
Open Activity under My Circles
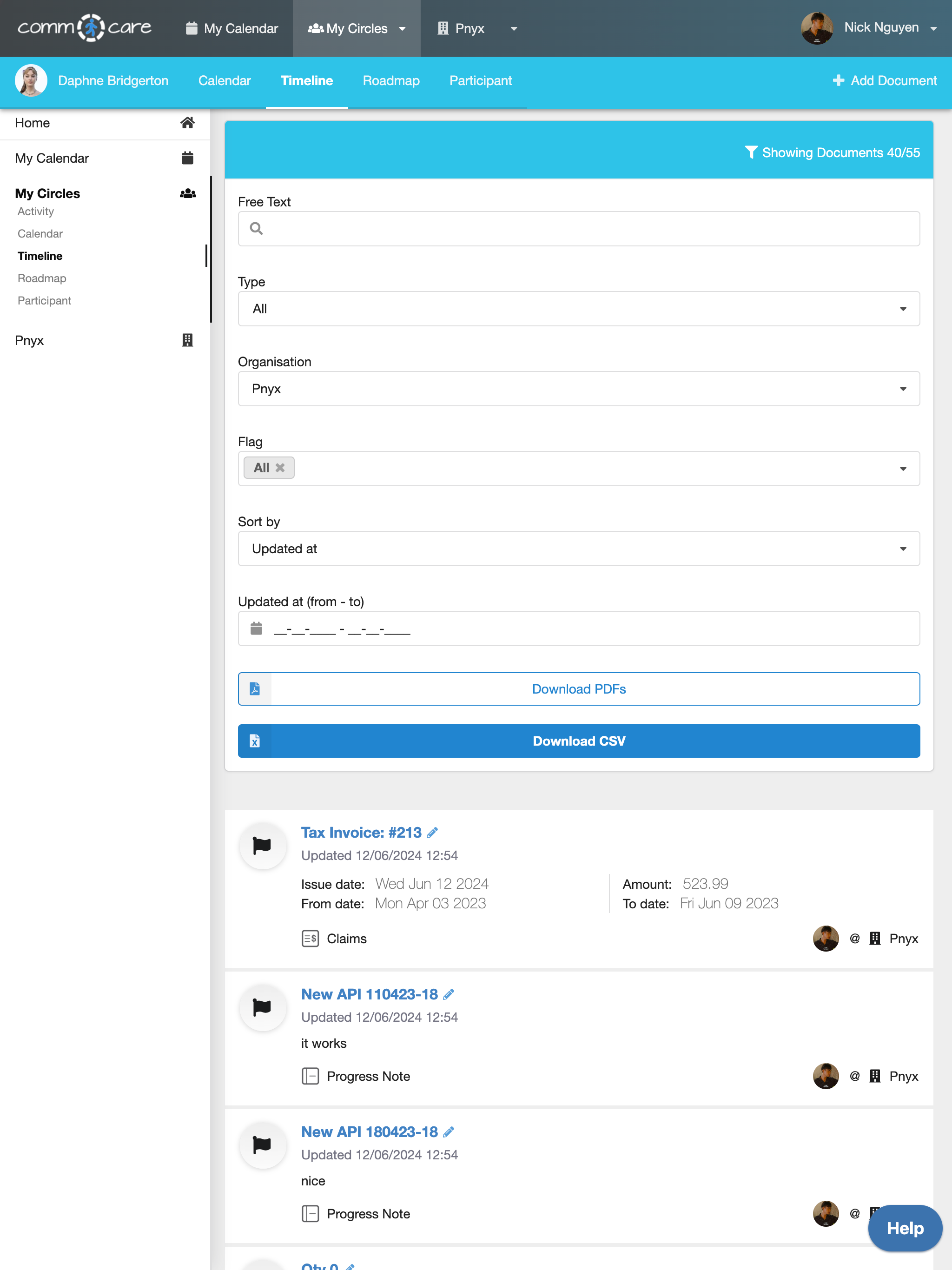click(x=36, y=212)
